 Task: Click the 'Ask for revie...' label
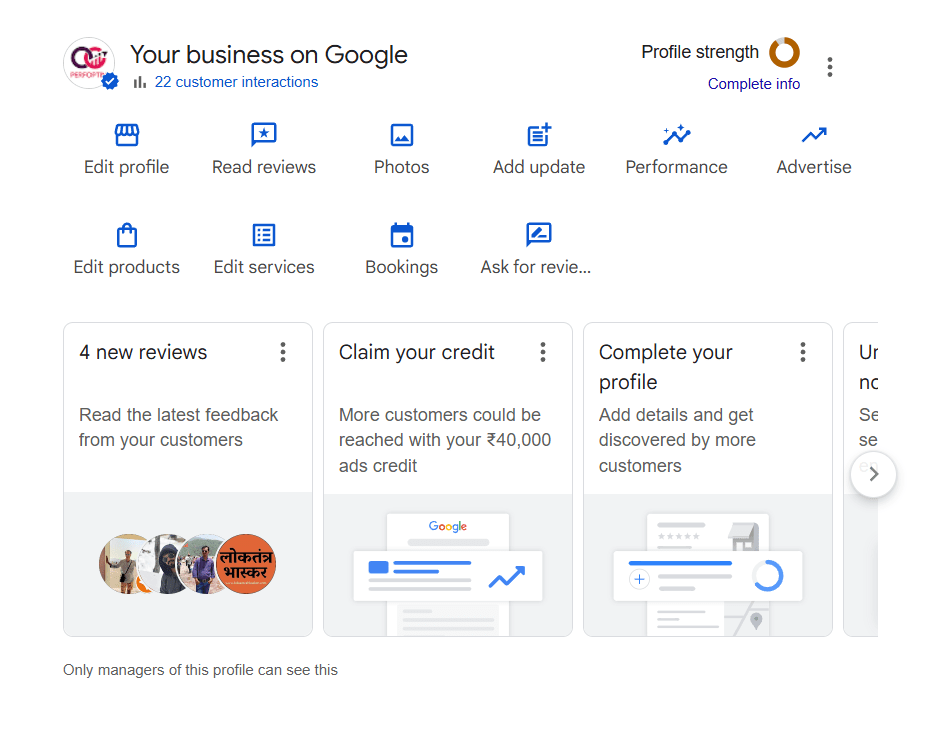536,267
